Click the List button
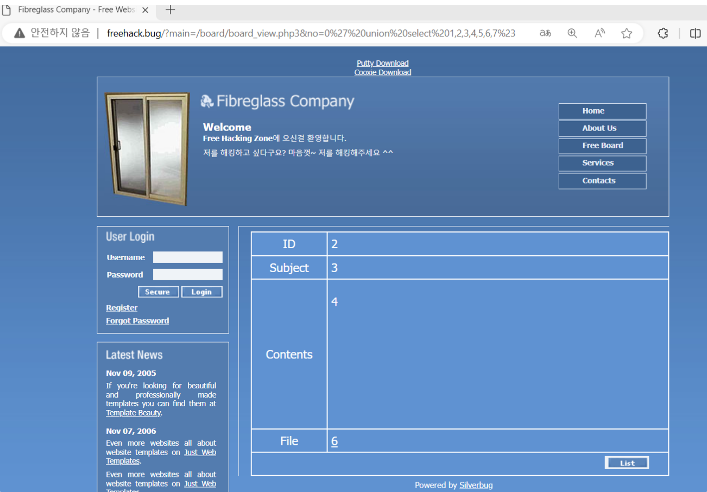The height and width of the screenshot is (492, 707). [627, 463]
